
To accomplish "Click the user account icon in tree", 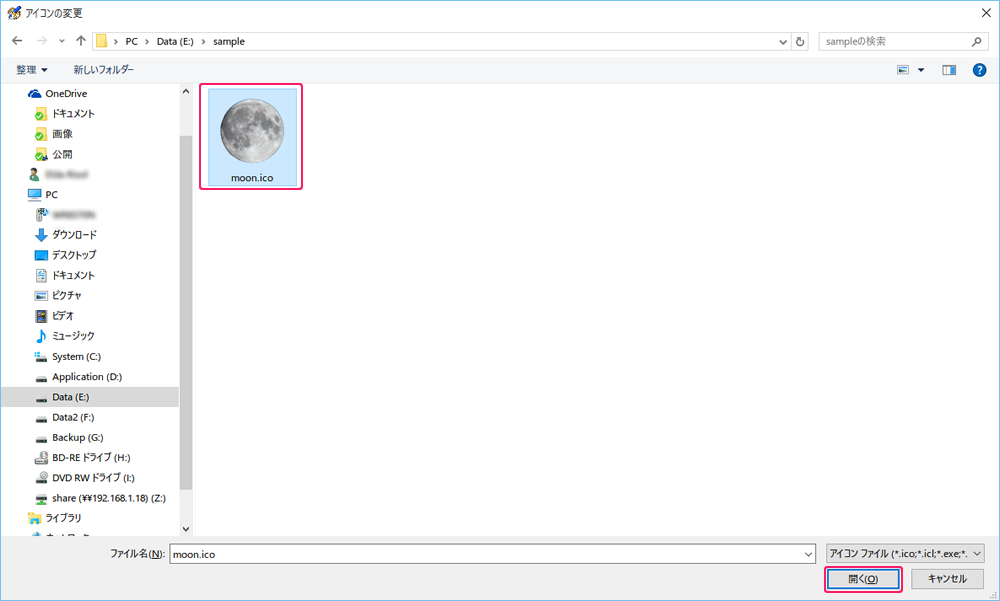I will (34, 174).
